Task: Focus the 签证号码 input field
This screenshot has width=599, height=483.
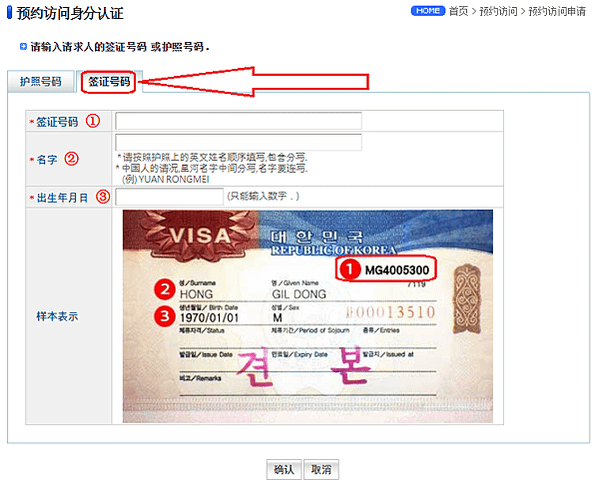Action: click(x=238, y=121)
